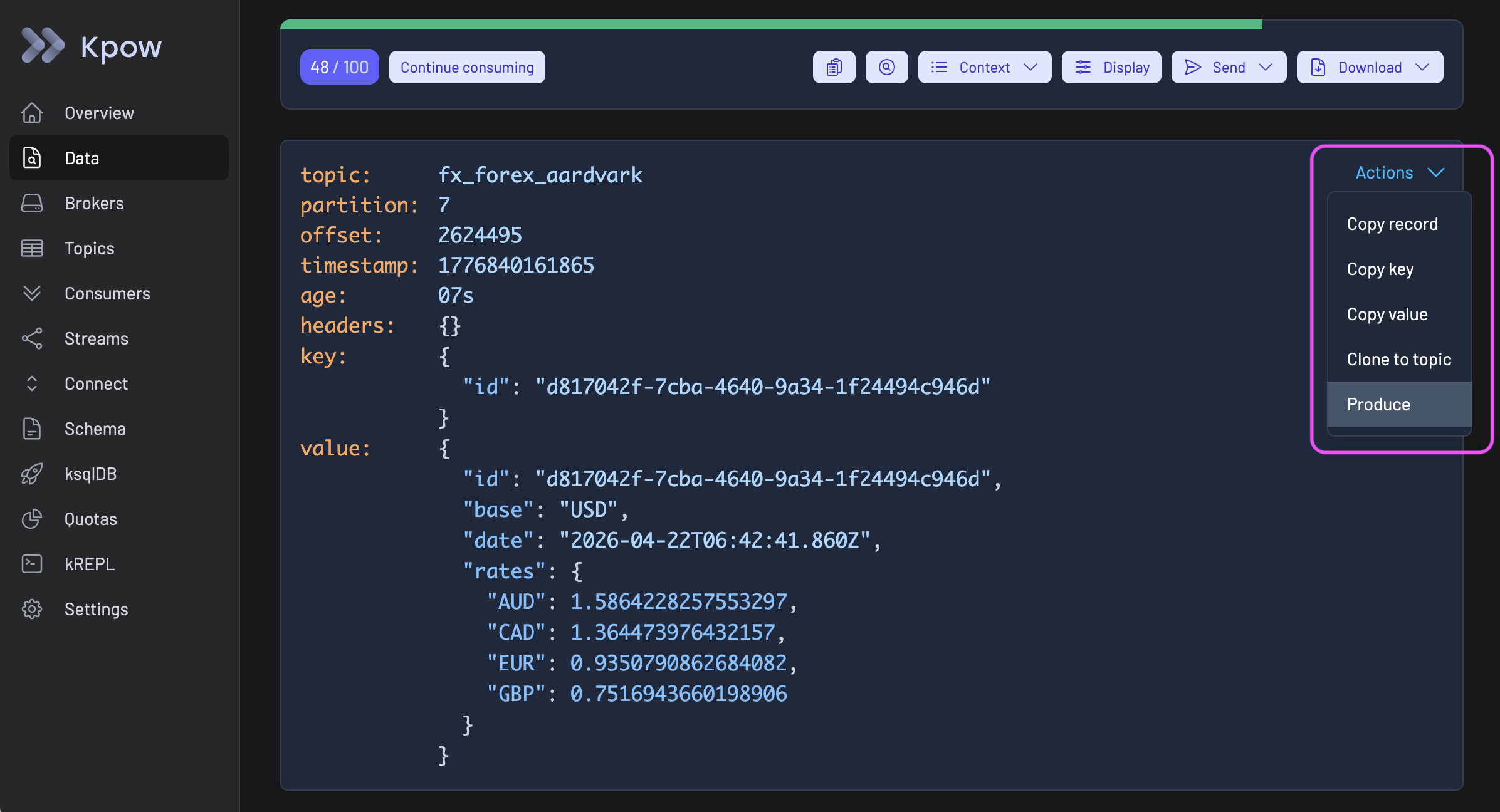Open the Streams section
Image resolution: width=1500 pixels, height=812 pixels.
click(x=119, y=338)
